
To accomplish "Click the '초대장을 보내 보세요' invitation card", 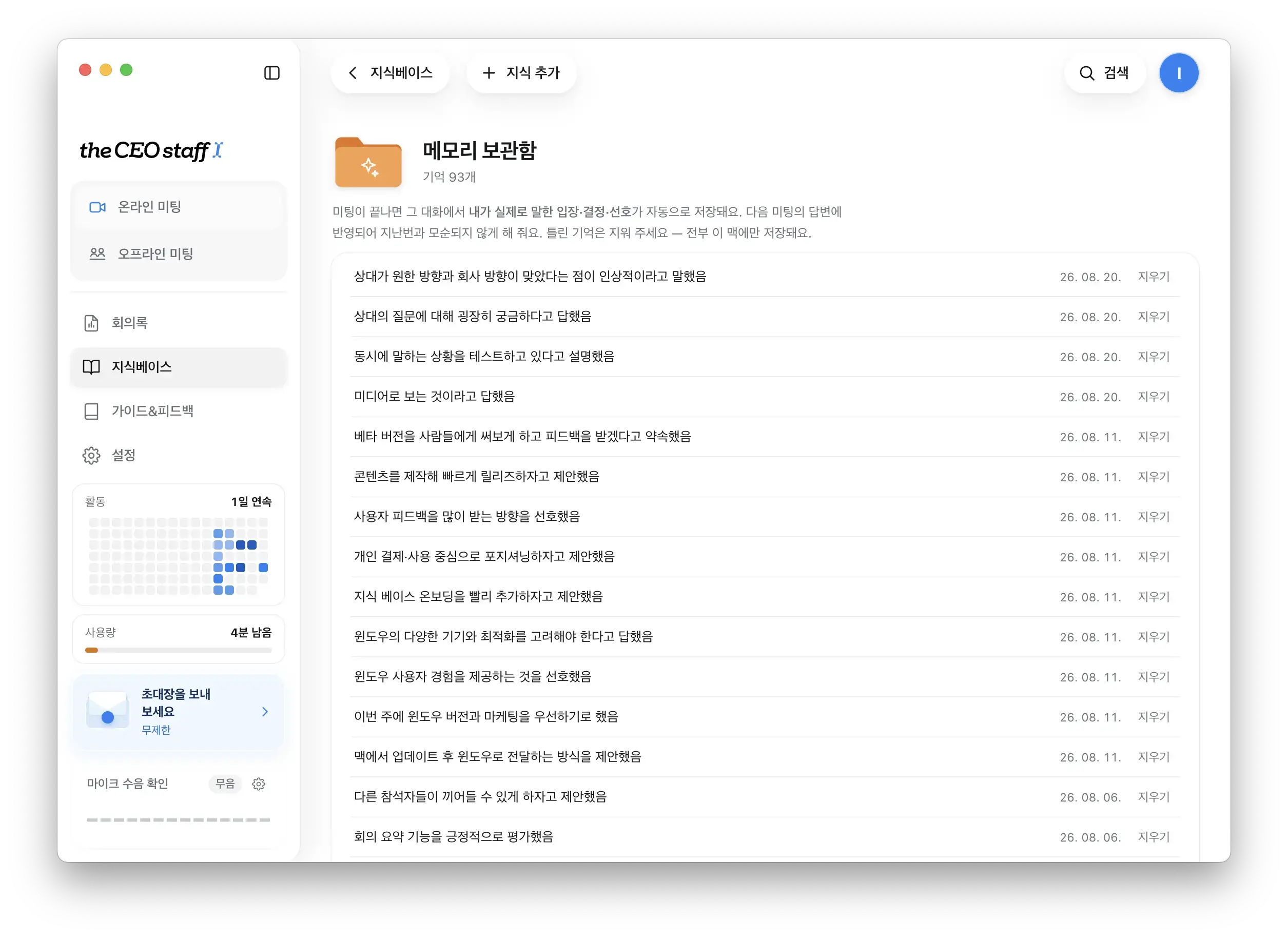I will pos(179,711).
